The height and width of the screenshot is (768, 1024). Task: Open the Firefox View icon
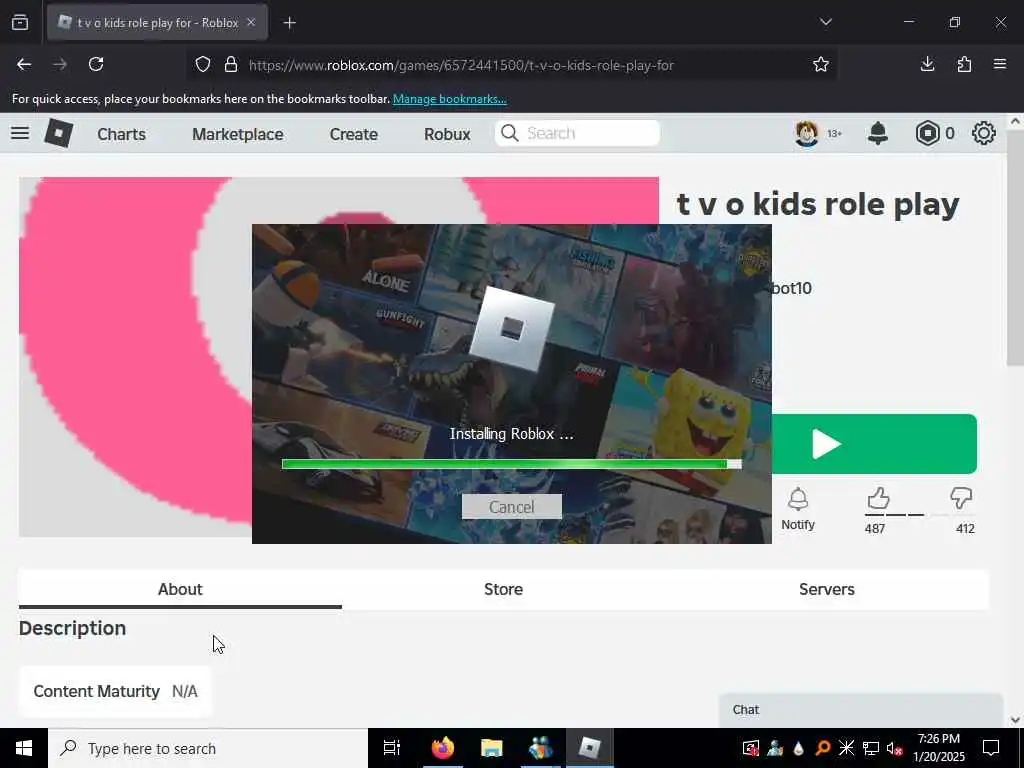(x=20, y=22)
